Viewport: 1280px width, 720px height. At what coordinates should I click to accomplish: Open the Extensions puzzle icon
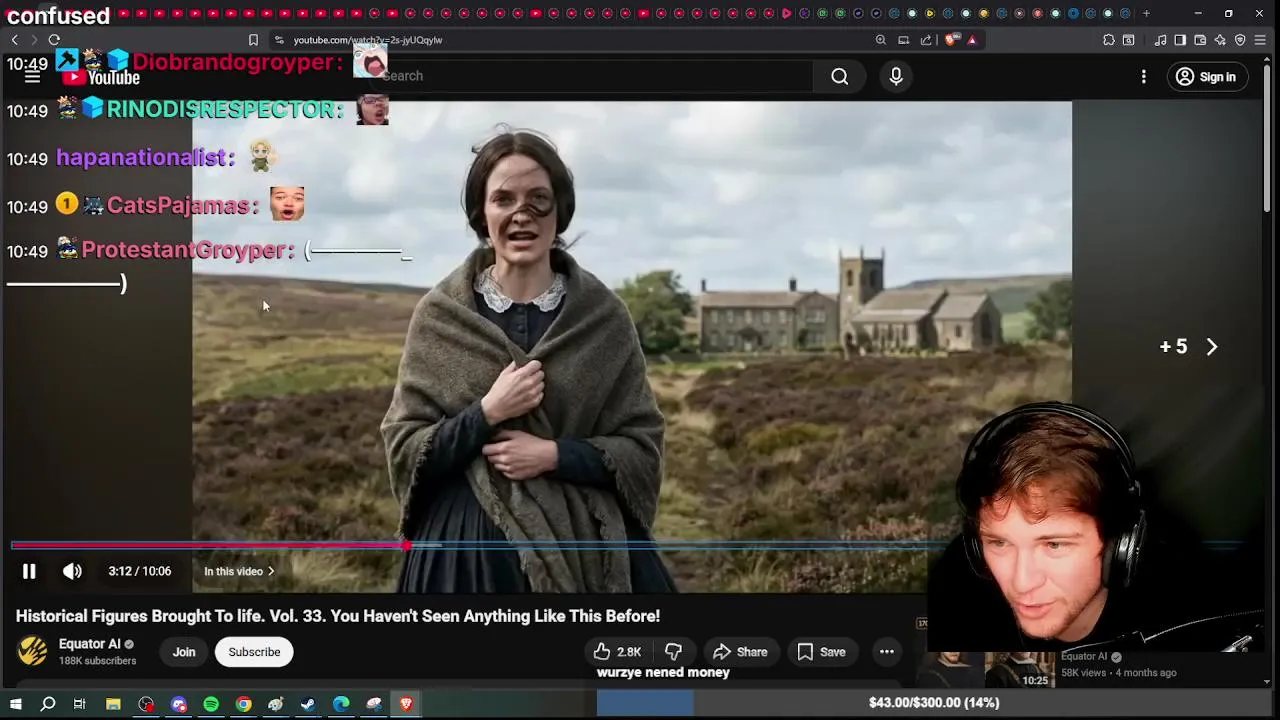(x=1109, y=40)
